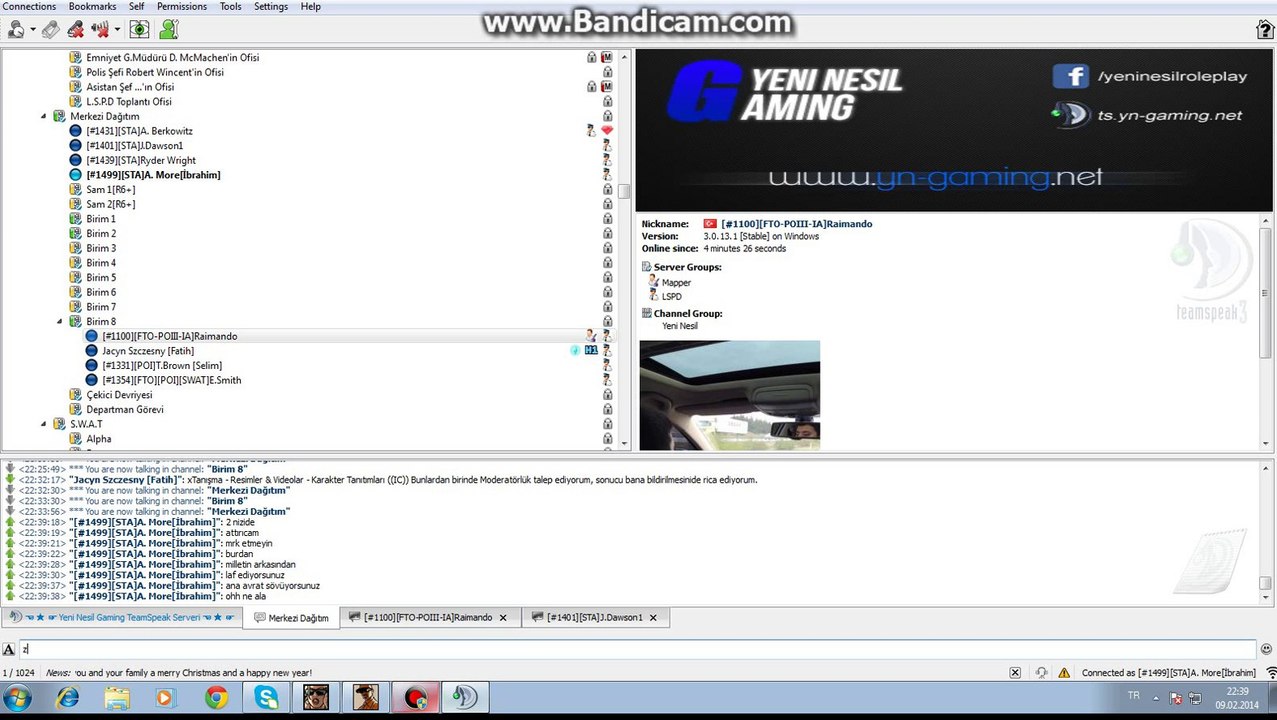This screenshot has height=720, width=1277.
Task: Open dropdown arrow beside mute speakers icon
Action: point(117,30)
